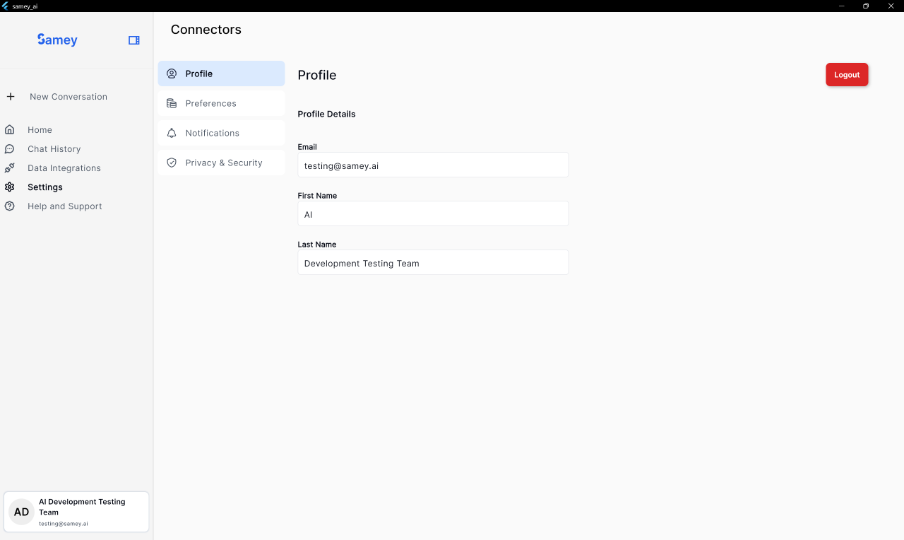Screen dimensions: 904x540
Task: Restore down the samey_ai window
Action: (x=865, y=6)
